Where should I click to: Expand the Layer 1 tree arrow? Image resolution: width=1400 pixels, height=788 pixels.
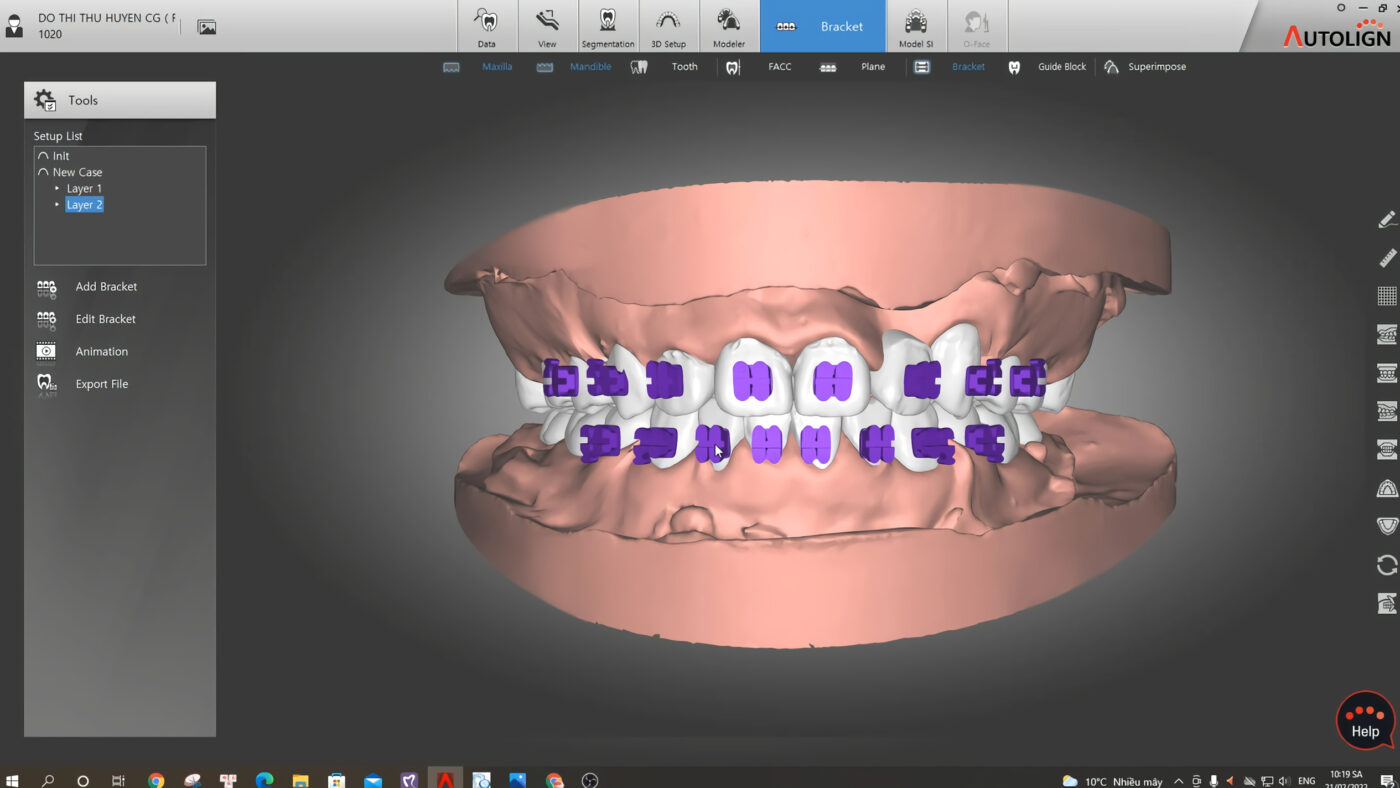point(57,188)
